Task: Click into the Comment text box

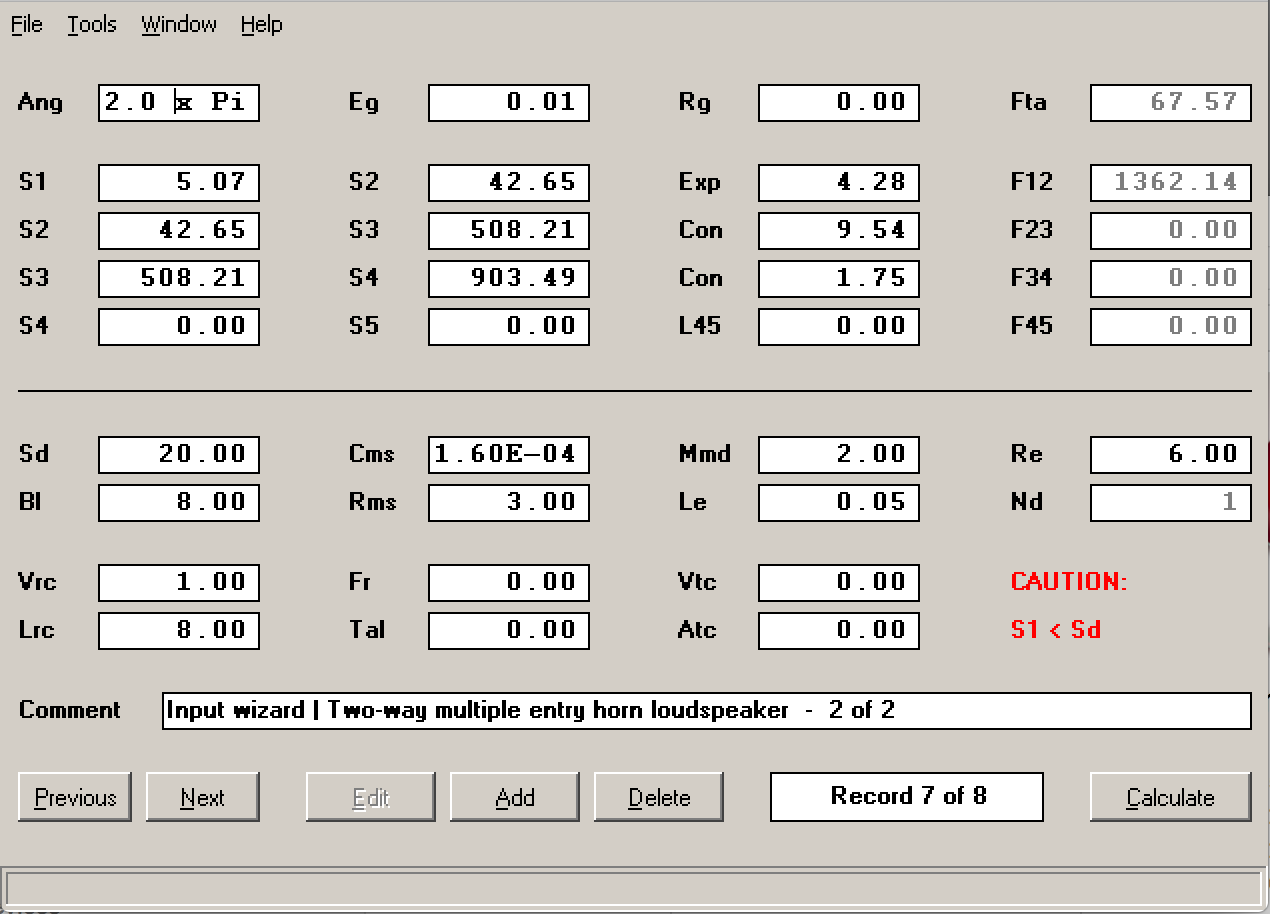Action: [707, 711]
